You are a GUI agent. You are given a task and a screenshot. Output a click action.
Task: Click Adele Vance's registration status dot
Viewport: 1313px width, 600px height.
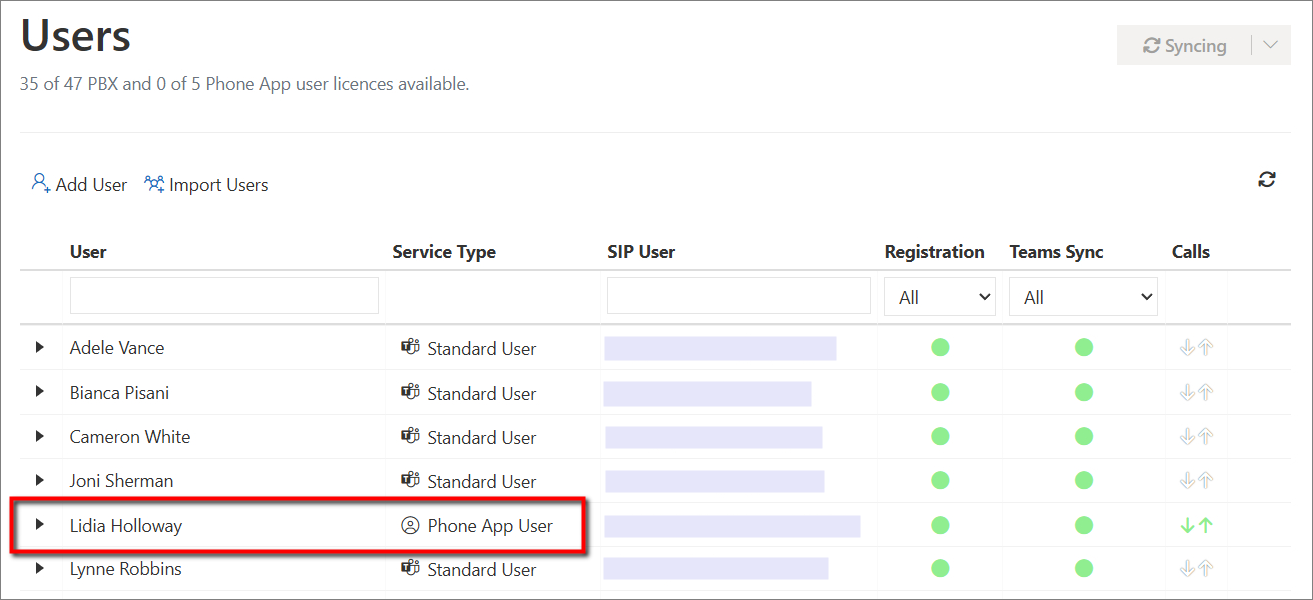pyautogui.click(x=940, y=348)
